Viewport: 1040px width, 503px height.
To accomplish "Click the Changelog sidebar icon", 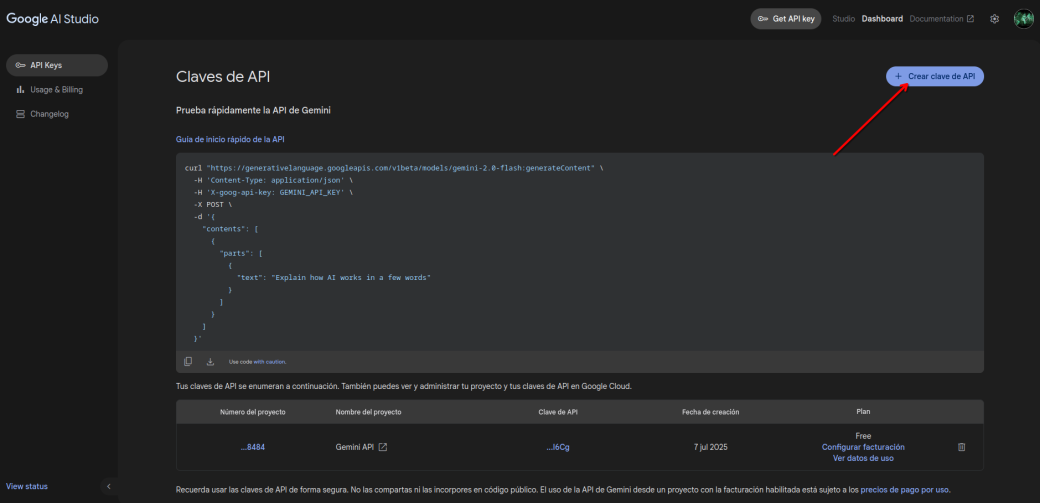I will (x=20, y=114).
